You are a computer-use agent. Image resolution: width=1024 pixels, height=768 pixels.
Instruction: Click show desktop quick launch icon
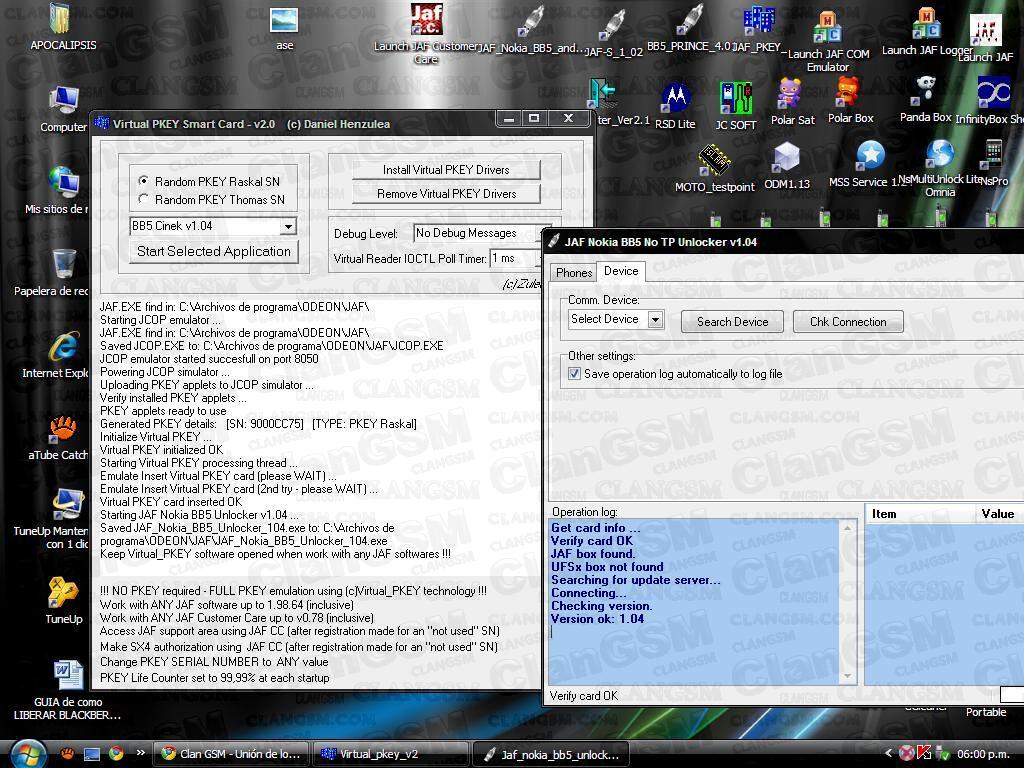pyautogui.click(x=91, y=754)
